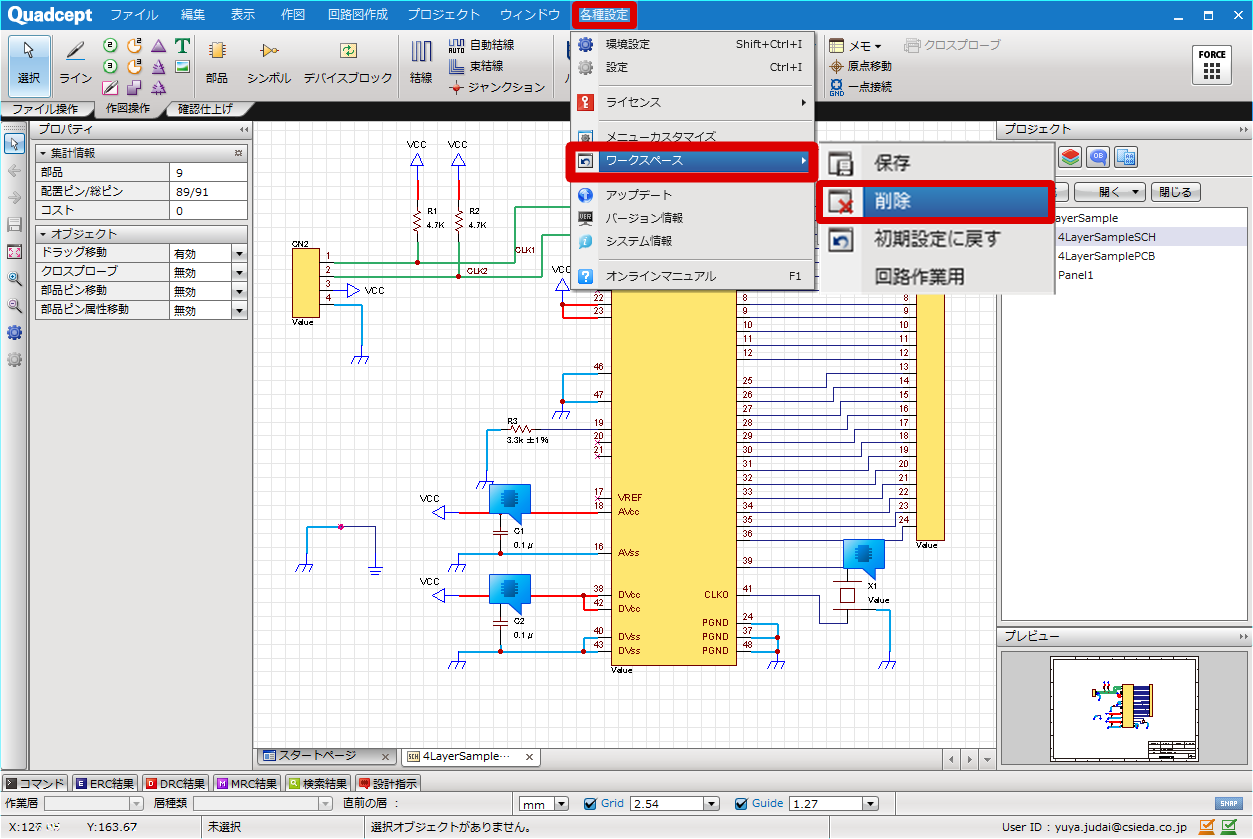Collapse the オブジェクト section
1253x839 pixels.
[x=43, y=234]
